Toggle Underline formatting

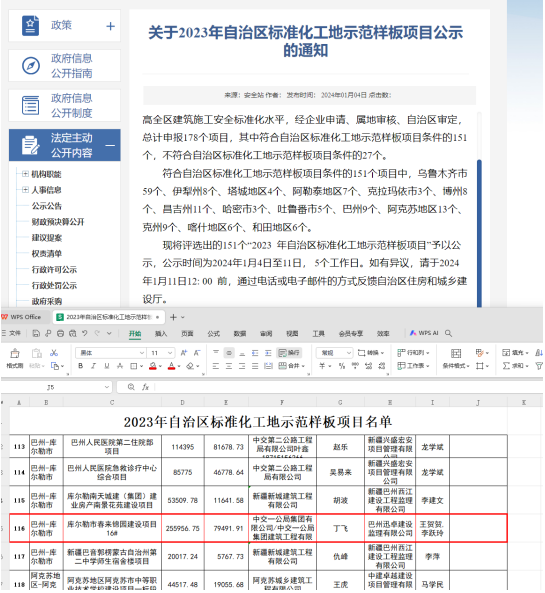coord(107,366)
